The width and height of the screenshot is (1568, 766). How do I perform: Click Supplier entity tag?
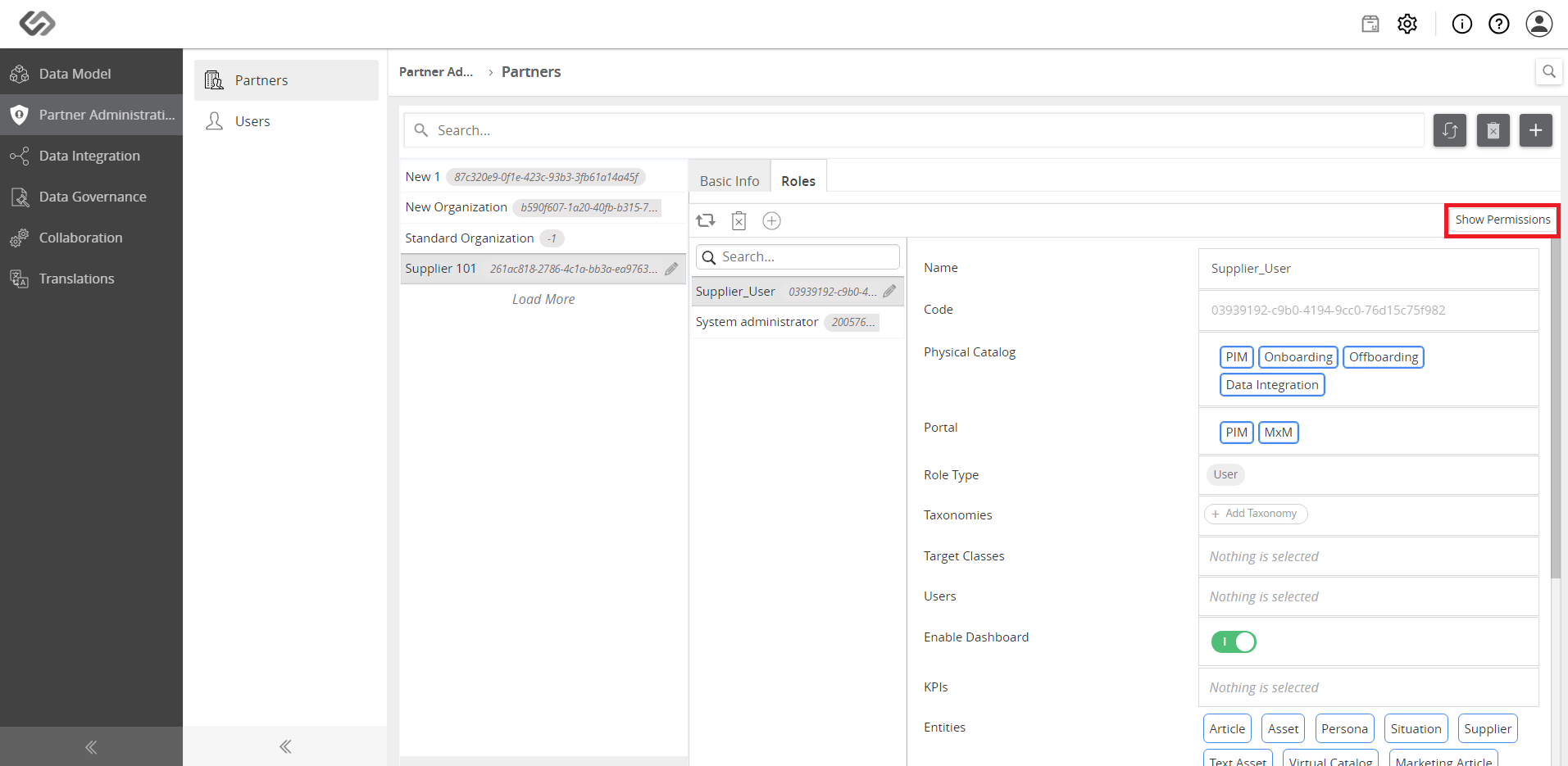point(1488,728)
